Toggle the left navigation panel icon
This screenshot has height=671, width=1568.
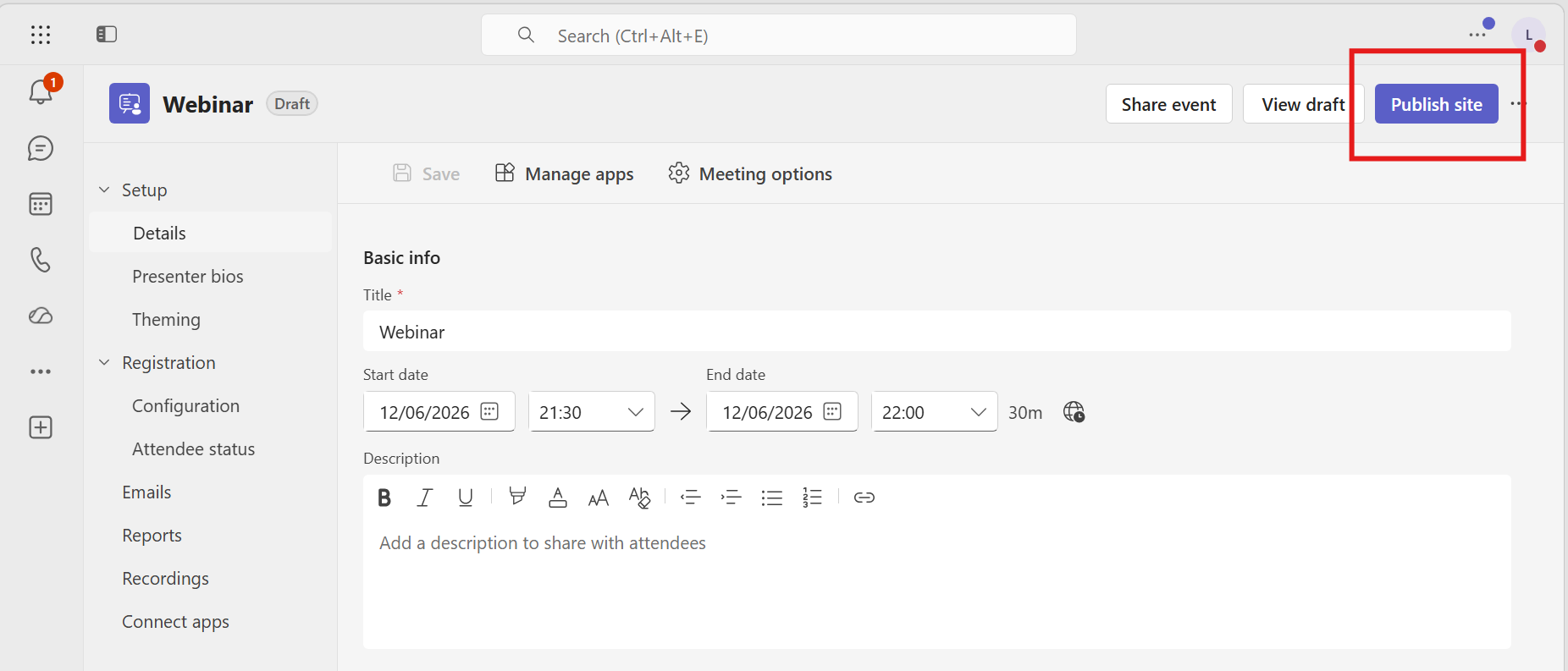(x=107, y=35)
